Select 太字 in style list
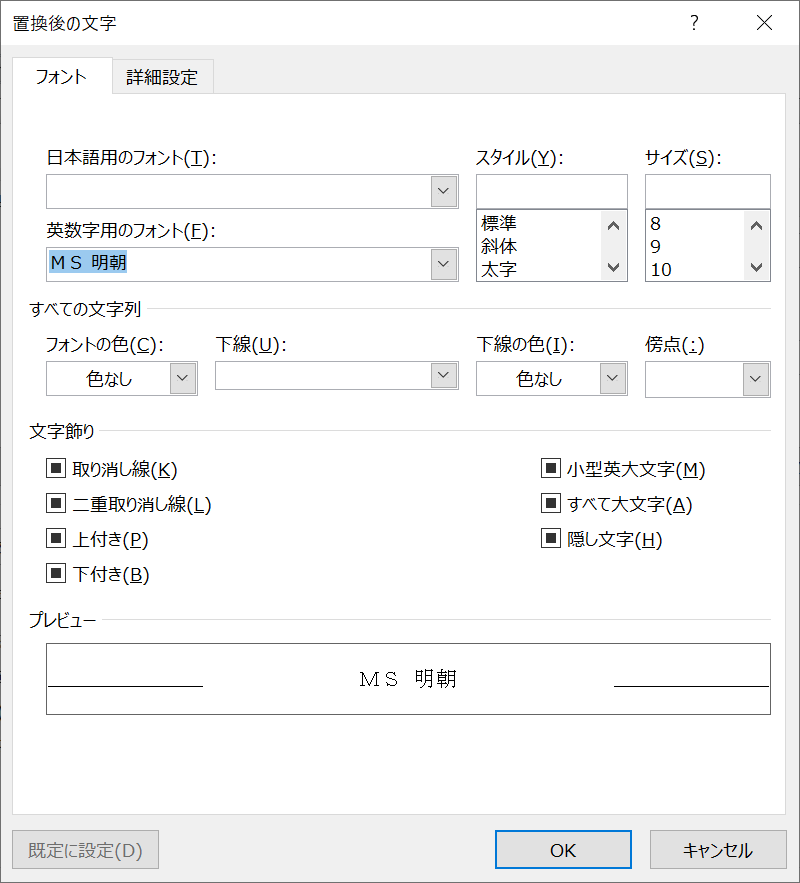 point(499,269)
